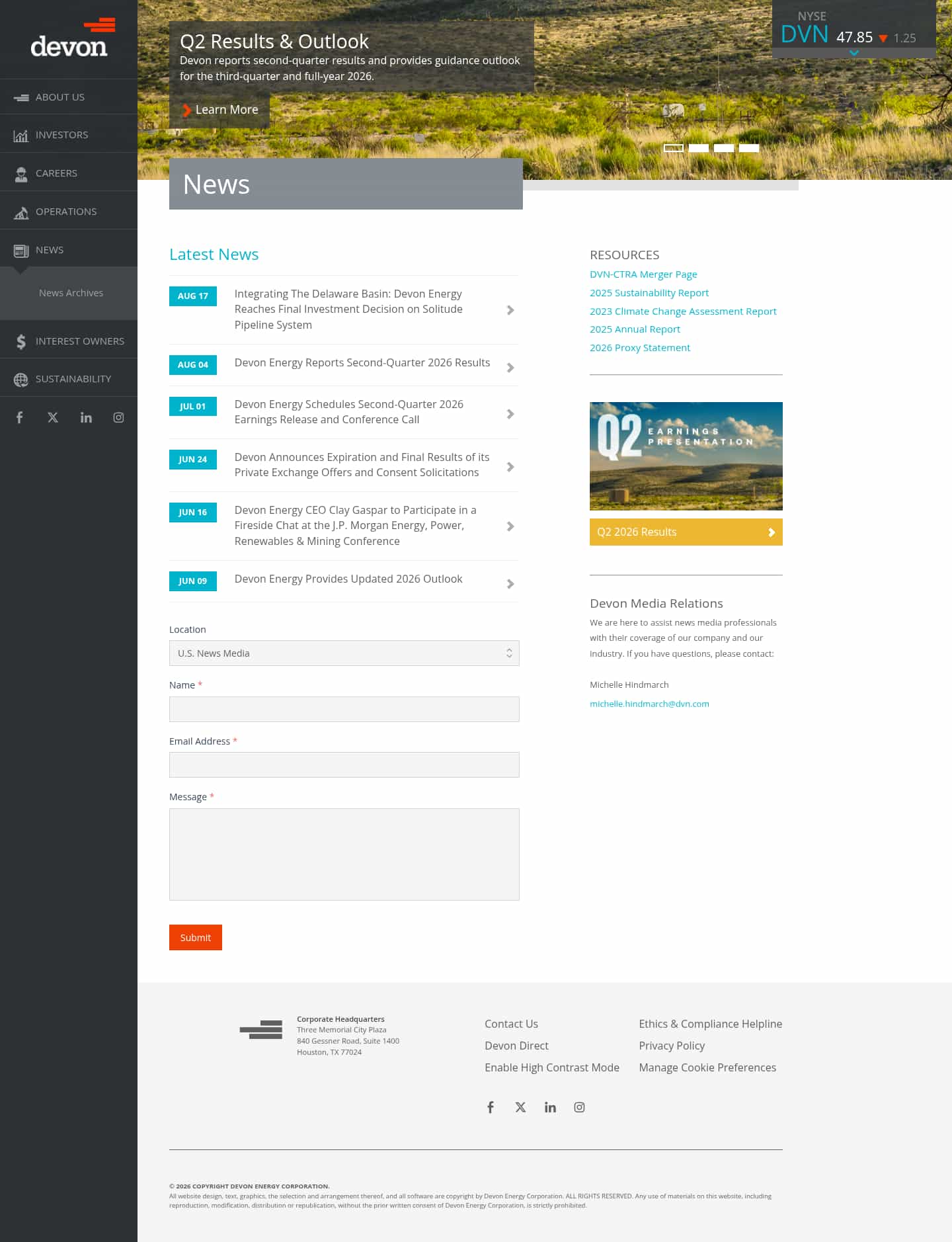Click arrow beside Solitude Pipeline news item
The width and height of the screenshot is (952, 1242).
[510, 310]
